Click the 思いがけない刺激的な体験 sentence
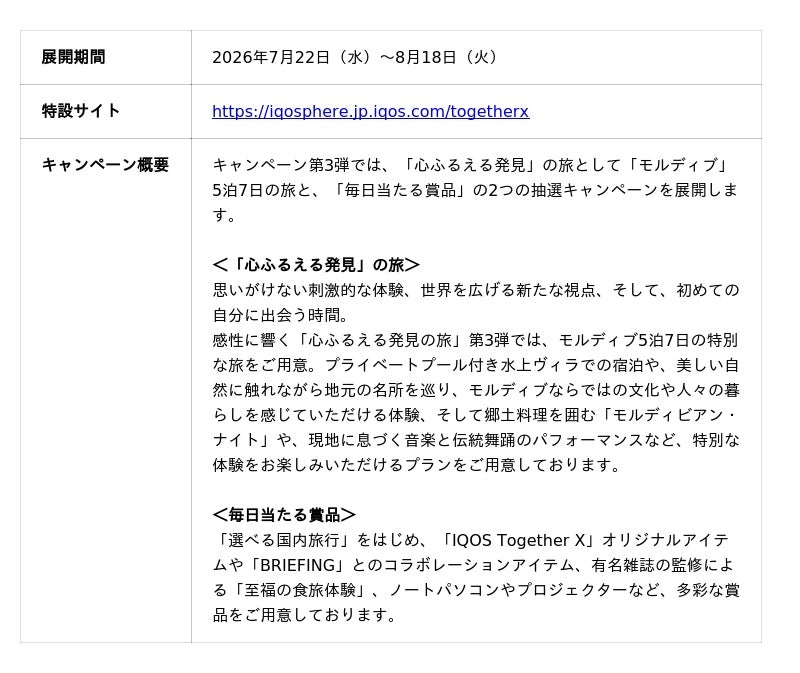Image resolution: width=800 pixels, height=673 pixels. point(476,290)
